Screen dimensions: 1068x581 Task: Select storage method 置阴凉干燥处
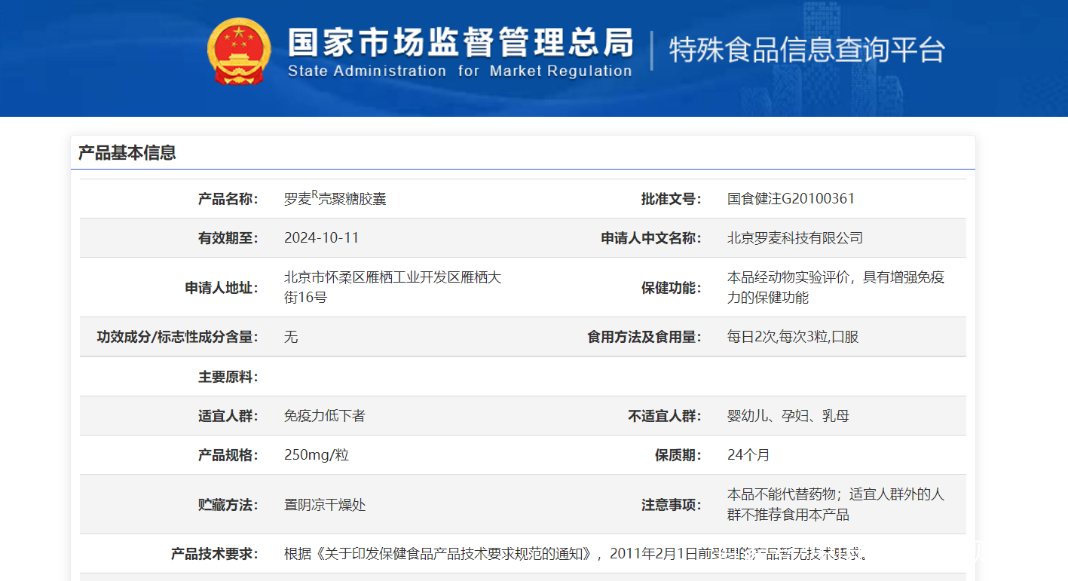click(325, 505)
